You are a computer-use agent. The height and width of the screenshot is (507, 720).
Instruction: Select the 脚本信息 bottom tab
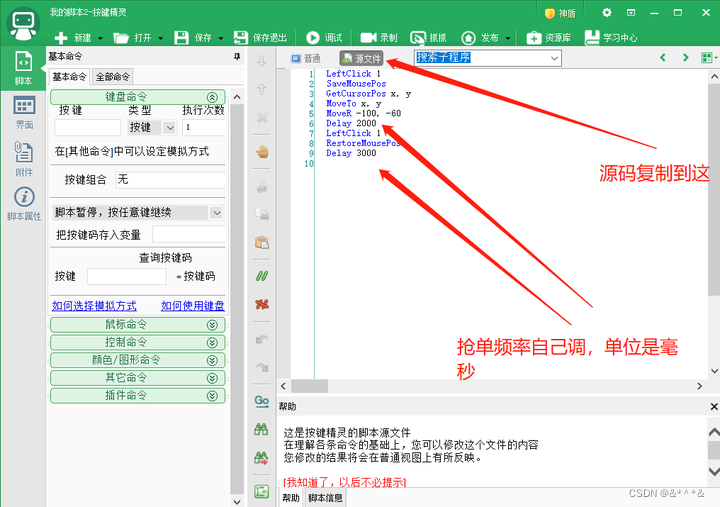click(x=326, y=498)
